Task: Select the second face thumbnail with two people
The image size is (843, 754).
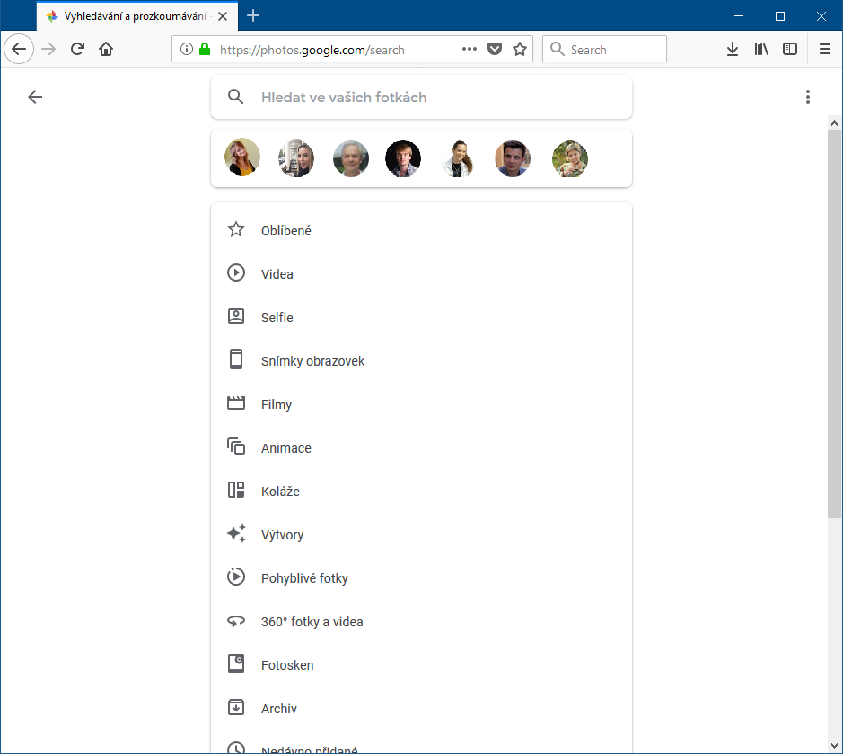Action: 296,158
